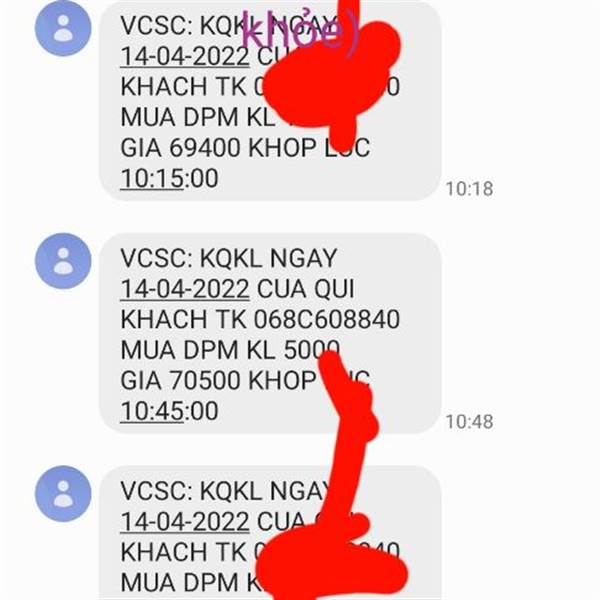This screenshot has width=600, height=600.
Task: Select the partially visible bottom message bubble
Action: click(270, 533)
